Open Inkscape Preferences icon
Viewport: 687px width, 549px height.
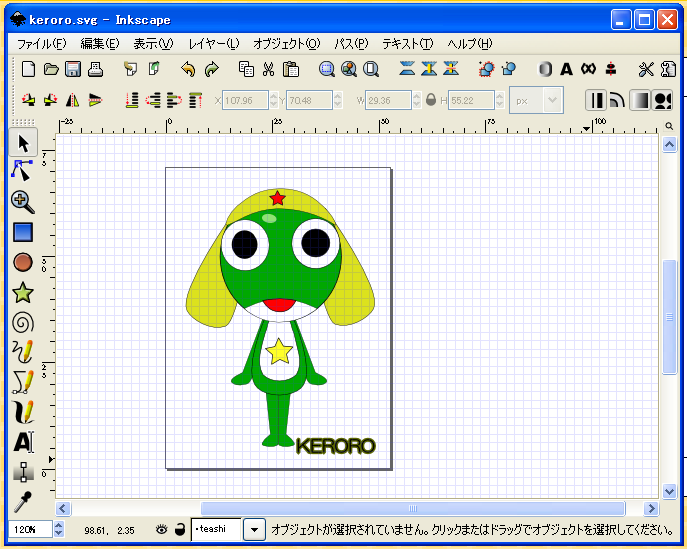[646, 69]
